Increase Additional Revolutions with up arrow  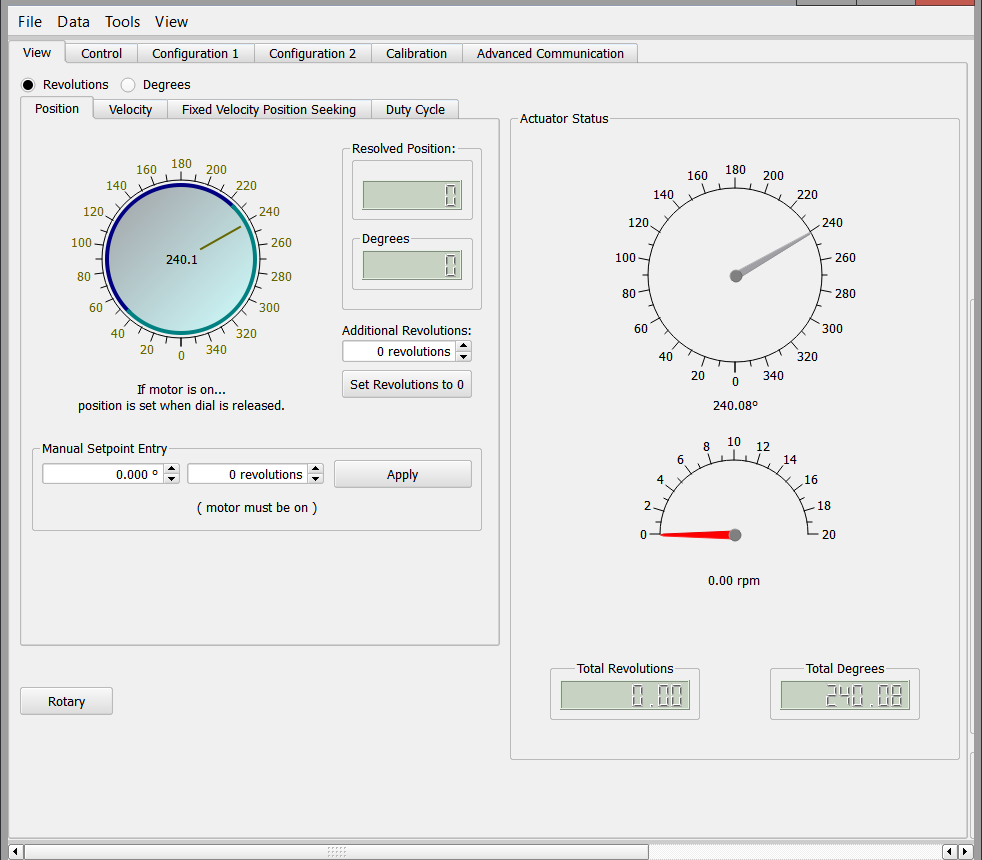coord(463,346)
